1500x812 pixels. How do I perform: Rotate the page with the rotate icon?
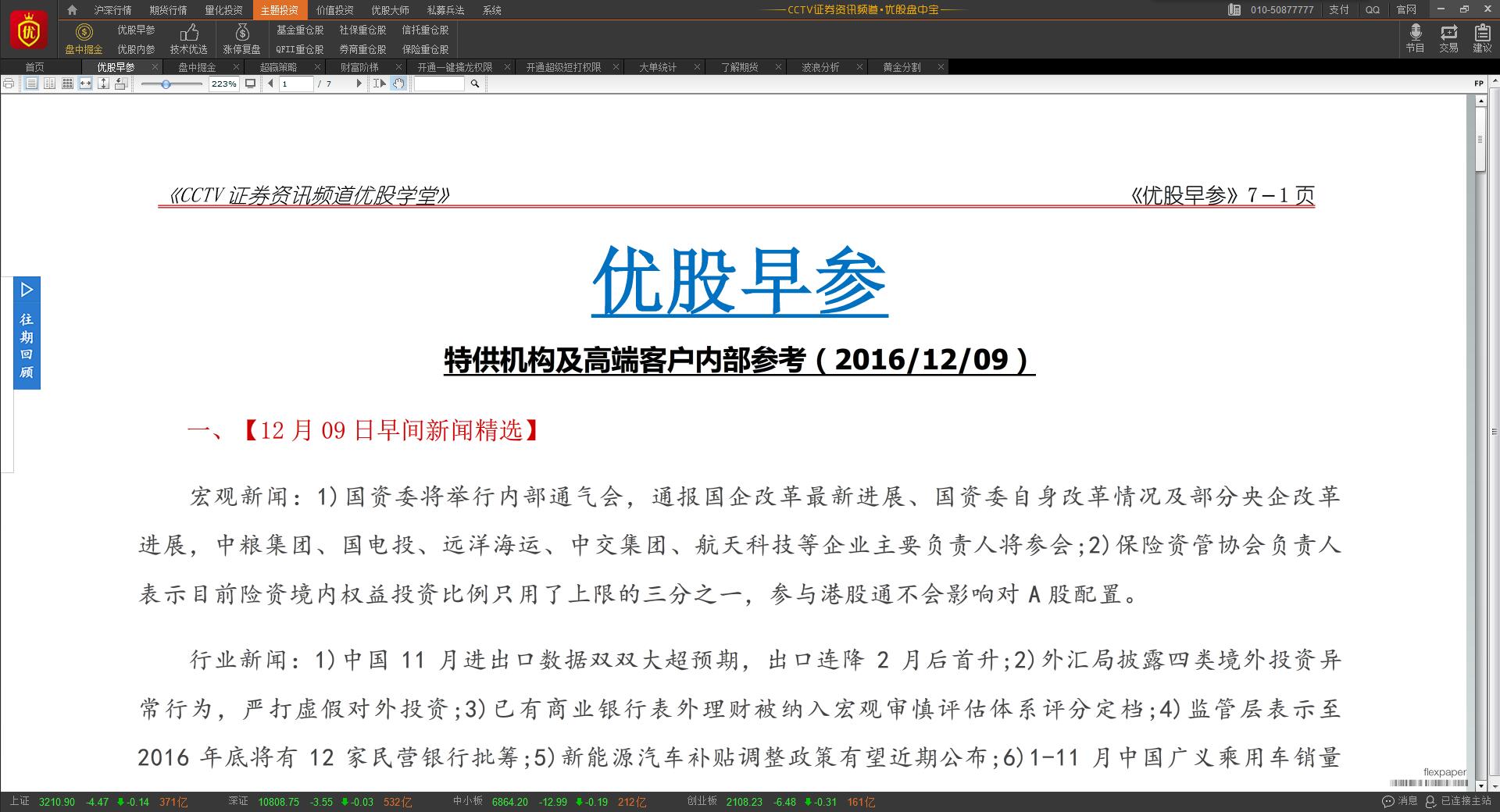click(120, 84)
